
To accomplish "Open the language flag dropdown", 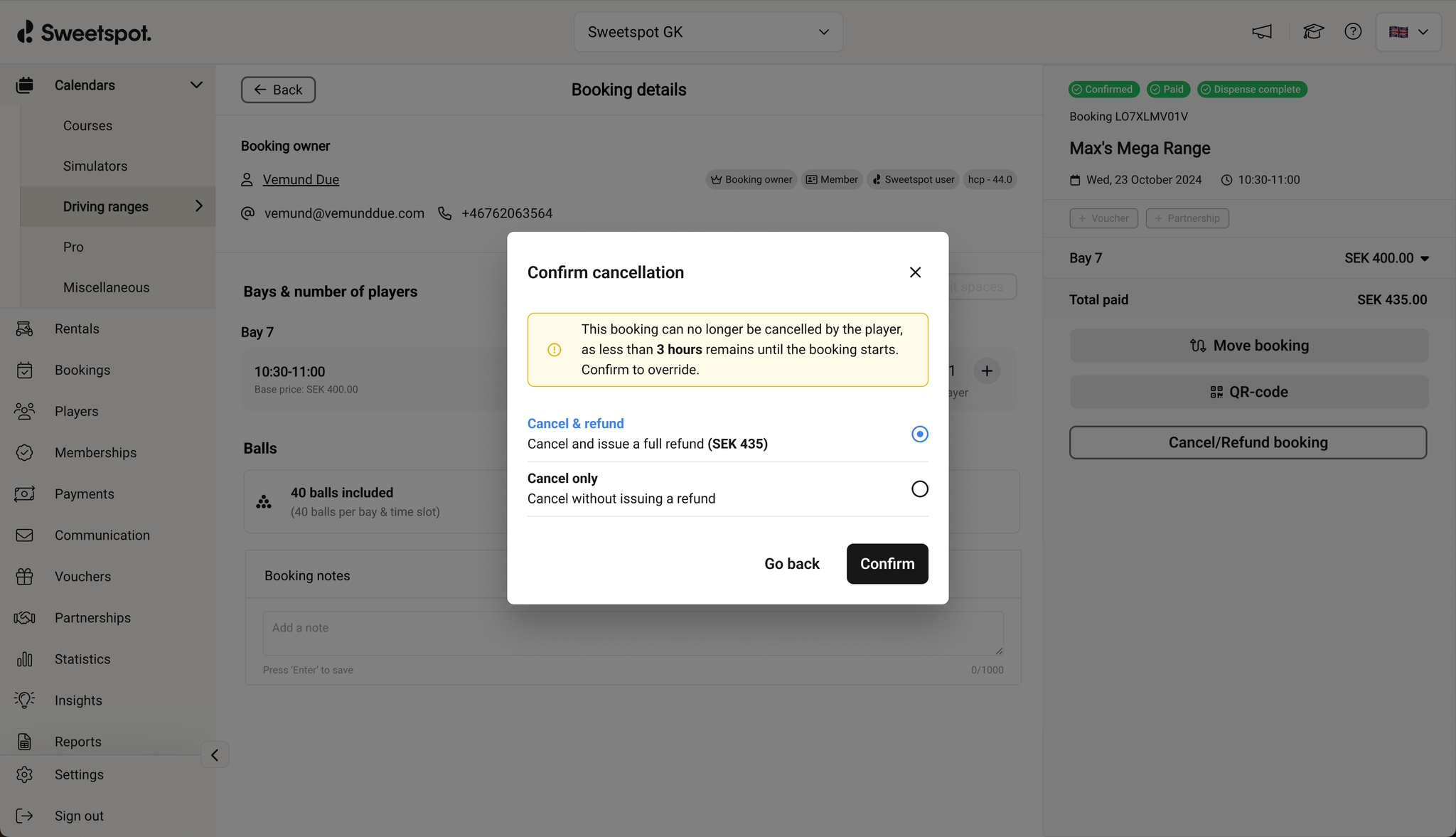I will [x=1408, y=32].
